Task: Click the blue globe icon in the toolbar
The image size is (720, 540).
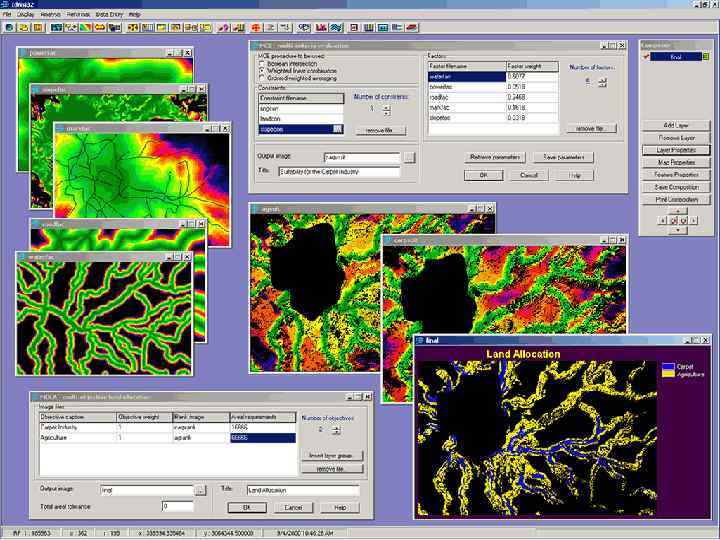Action: pos(9,28)
